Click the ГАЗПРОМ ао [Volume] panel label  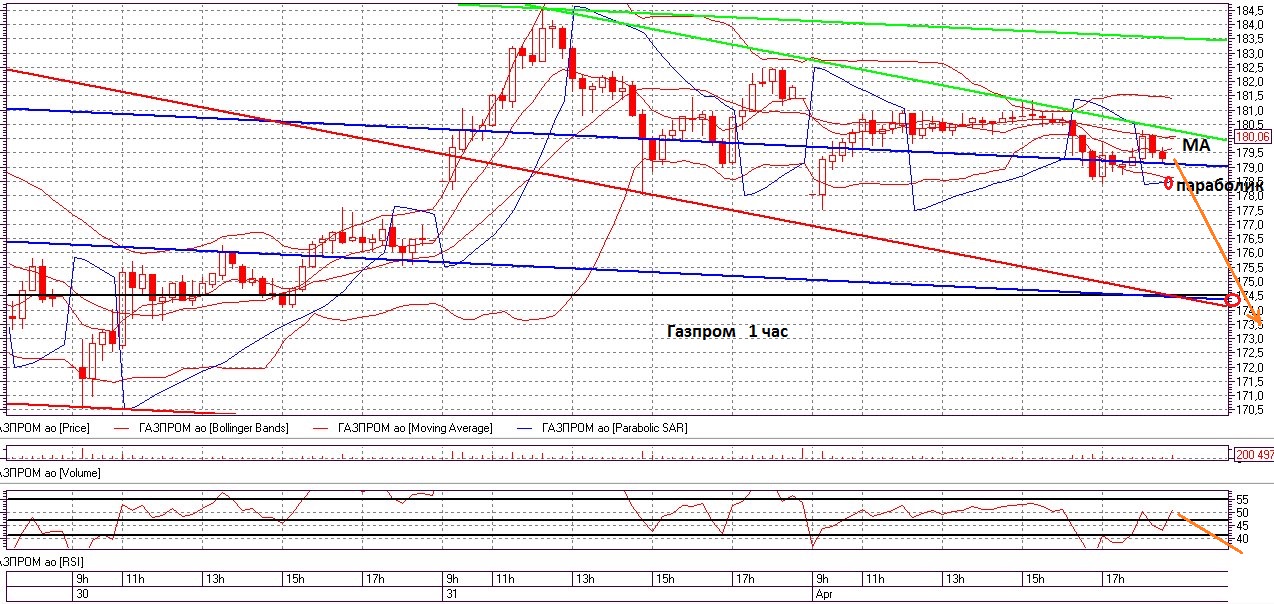point(50,472)
